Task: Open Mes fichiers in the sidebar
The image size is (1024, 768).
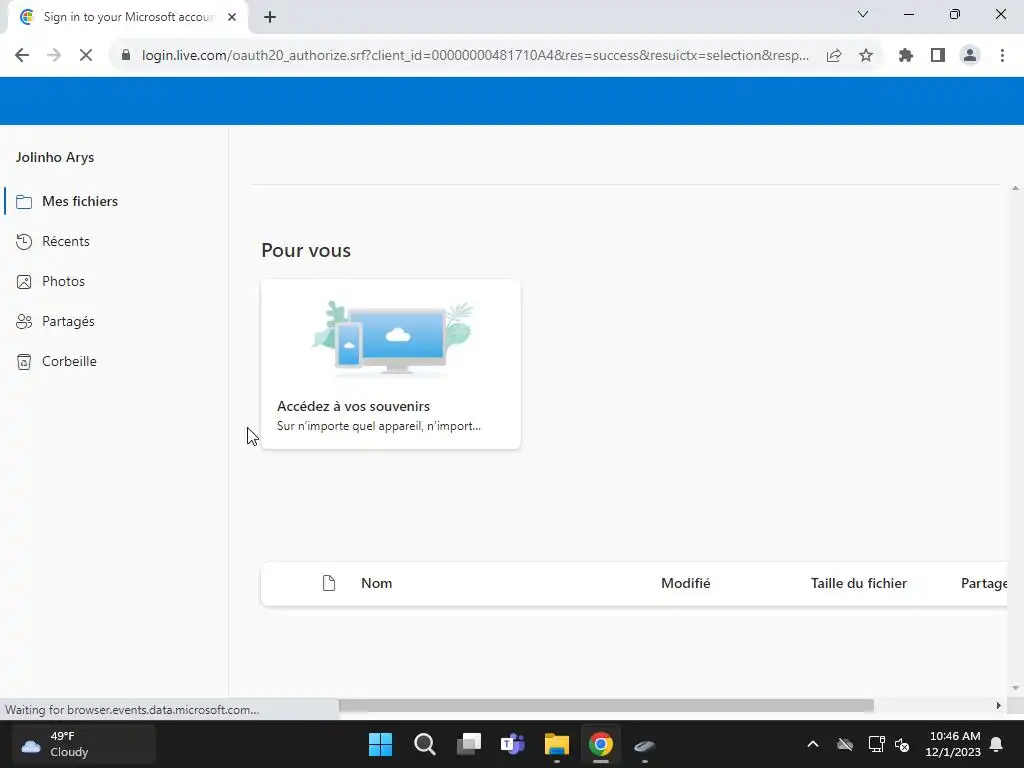Action: [80, 201]
